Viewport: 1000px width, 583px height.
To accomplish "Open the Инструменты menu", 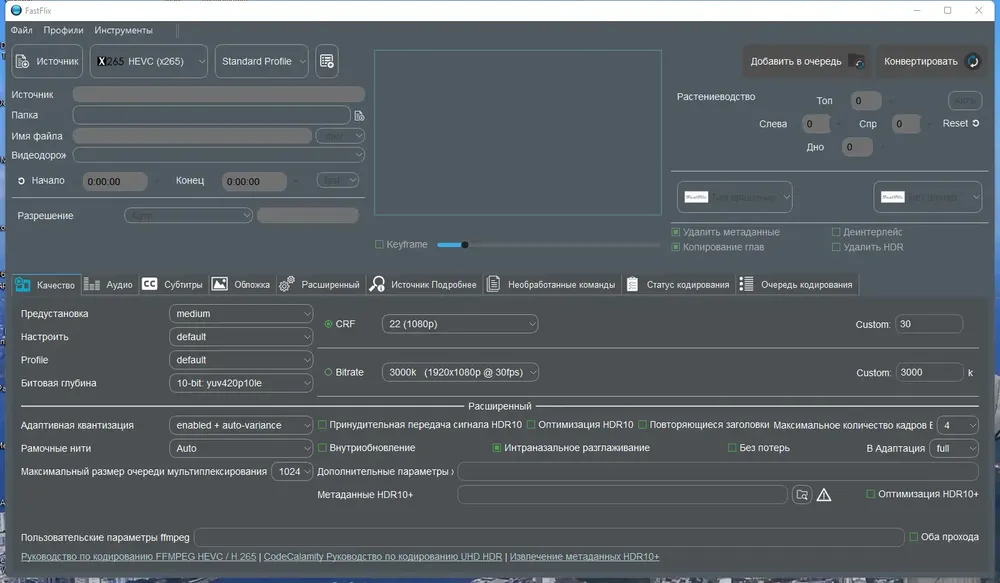I will tap(123, 30).
